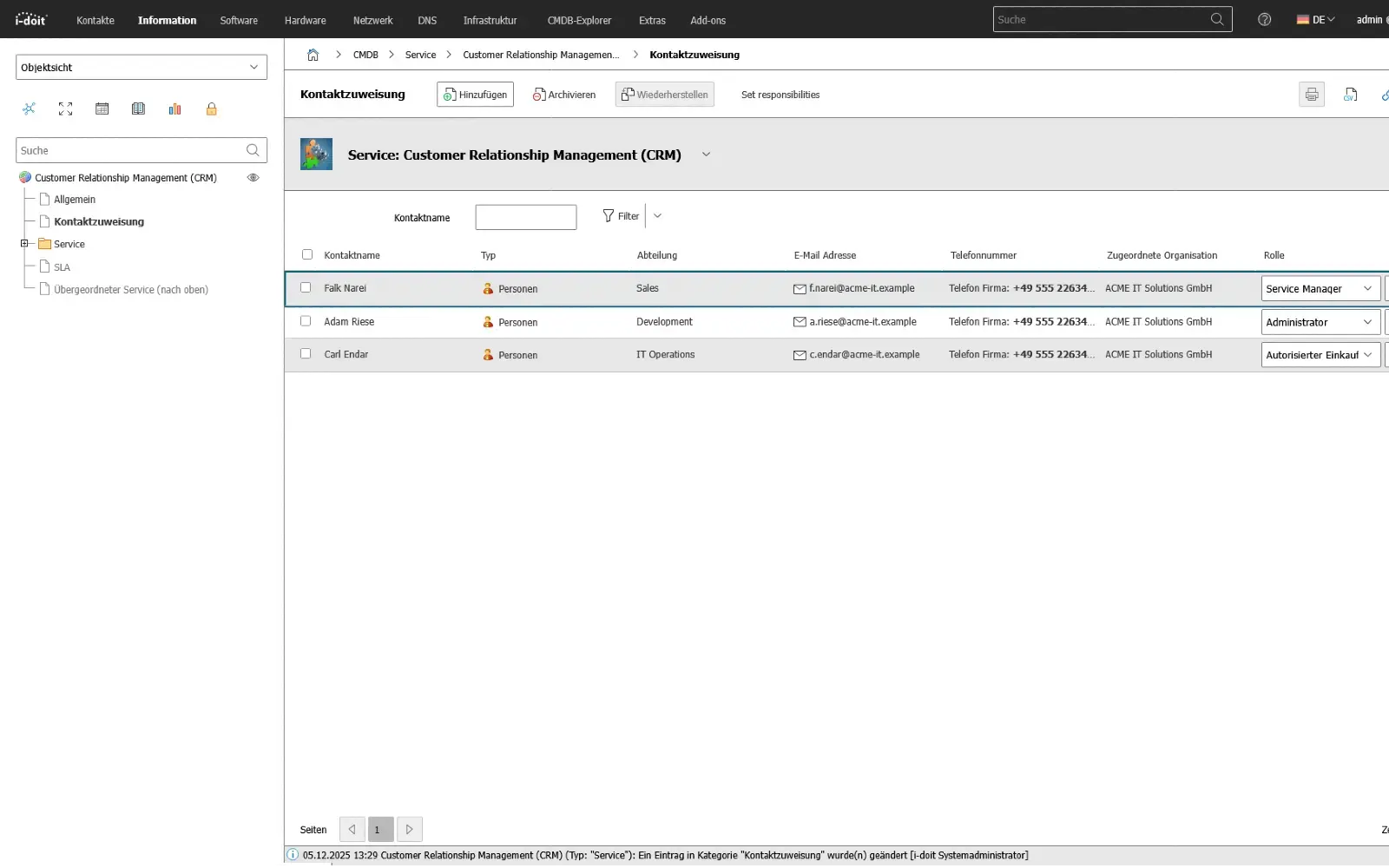Open the Information menu
Image resolution: width=1389 pixels, height=868 pixels.
tap(167, 20)
